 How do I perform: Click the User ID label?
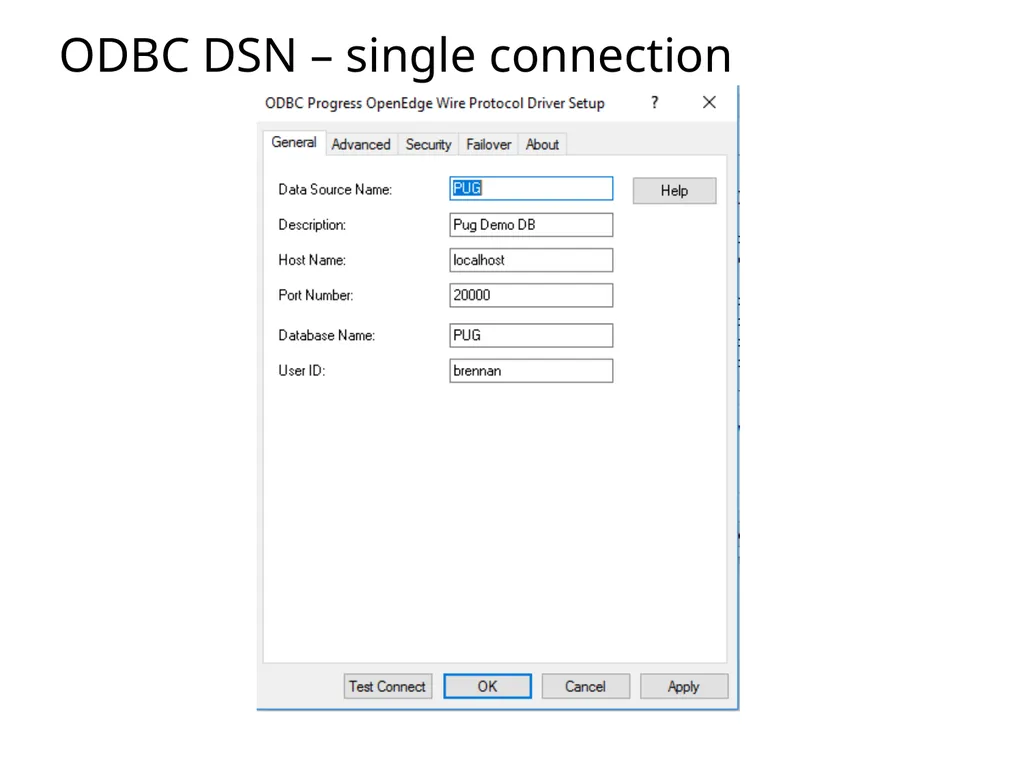pyautogui.click(x=302, y=371)
